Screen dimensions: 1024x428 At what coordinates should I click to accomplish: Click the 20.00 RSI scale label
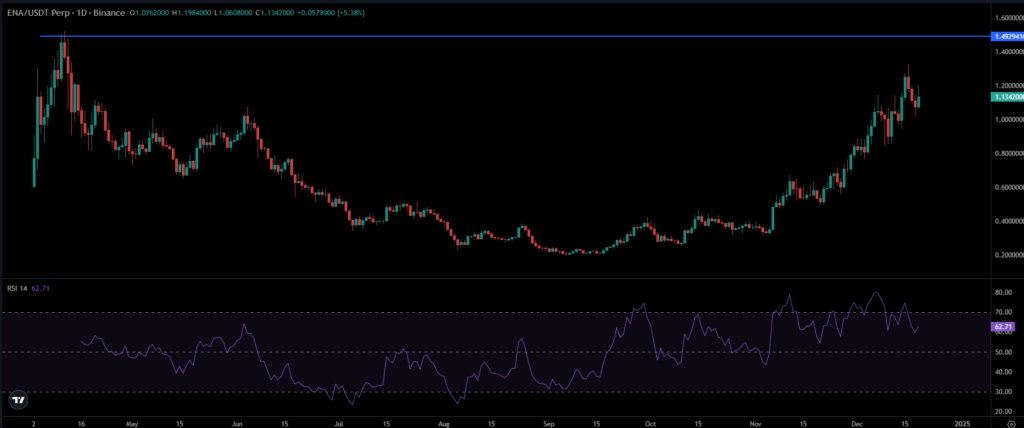1003,412
